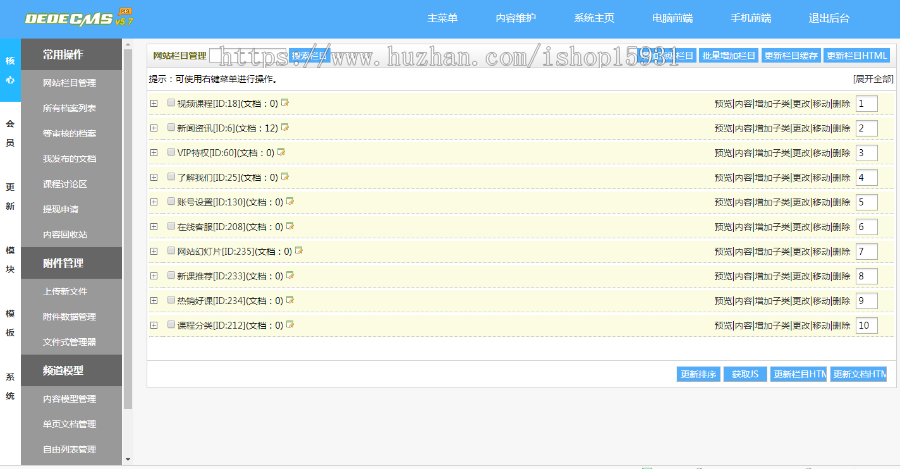This screenshot has height=469, width=900.
Task: Click the edit icon next to 网站幻灯片
Action: tap(299, 251)
